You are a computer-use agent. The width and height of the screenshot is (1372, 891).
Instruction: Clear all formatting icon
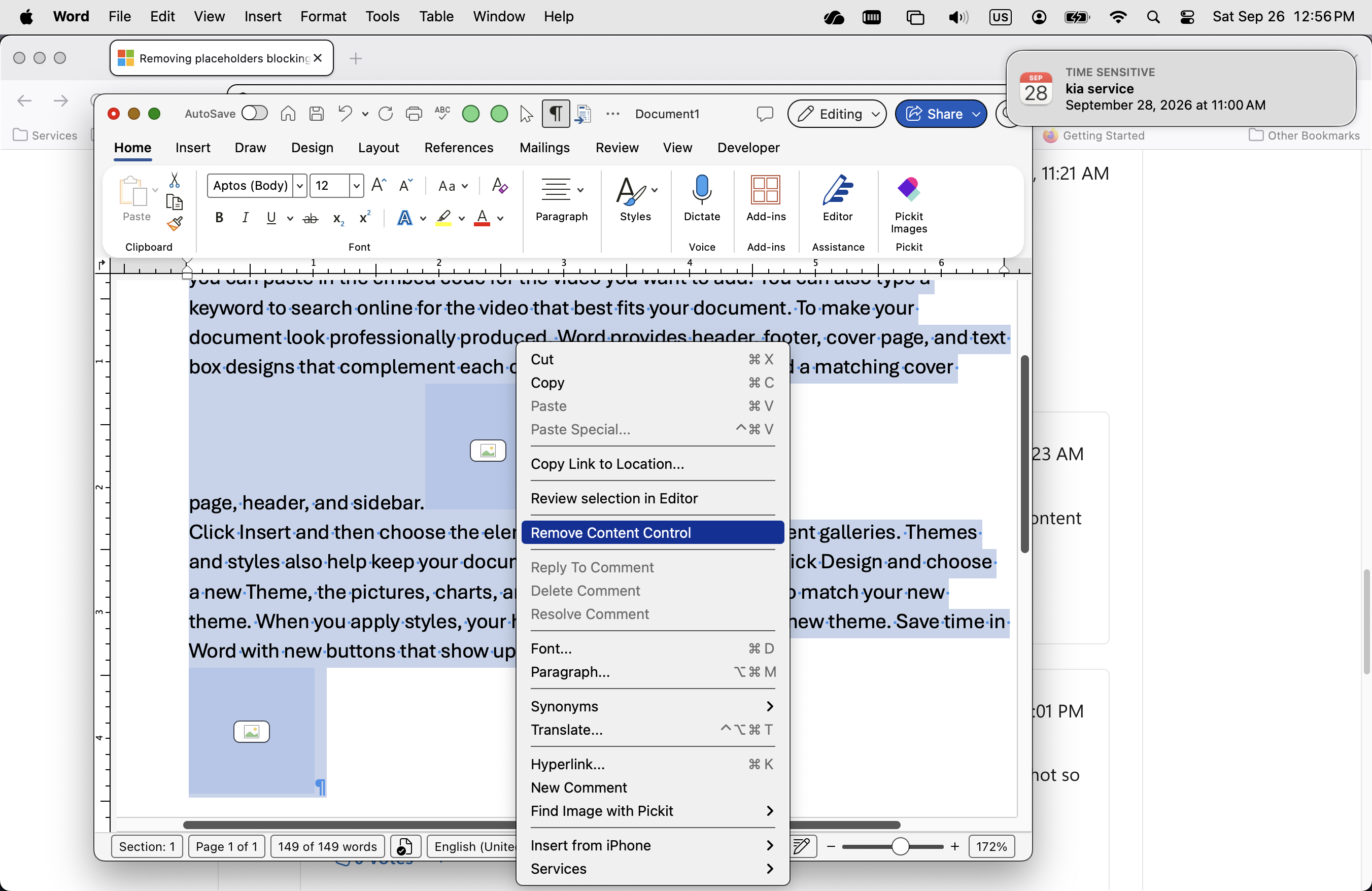tap(500, 186)
